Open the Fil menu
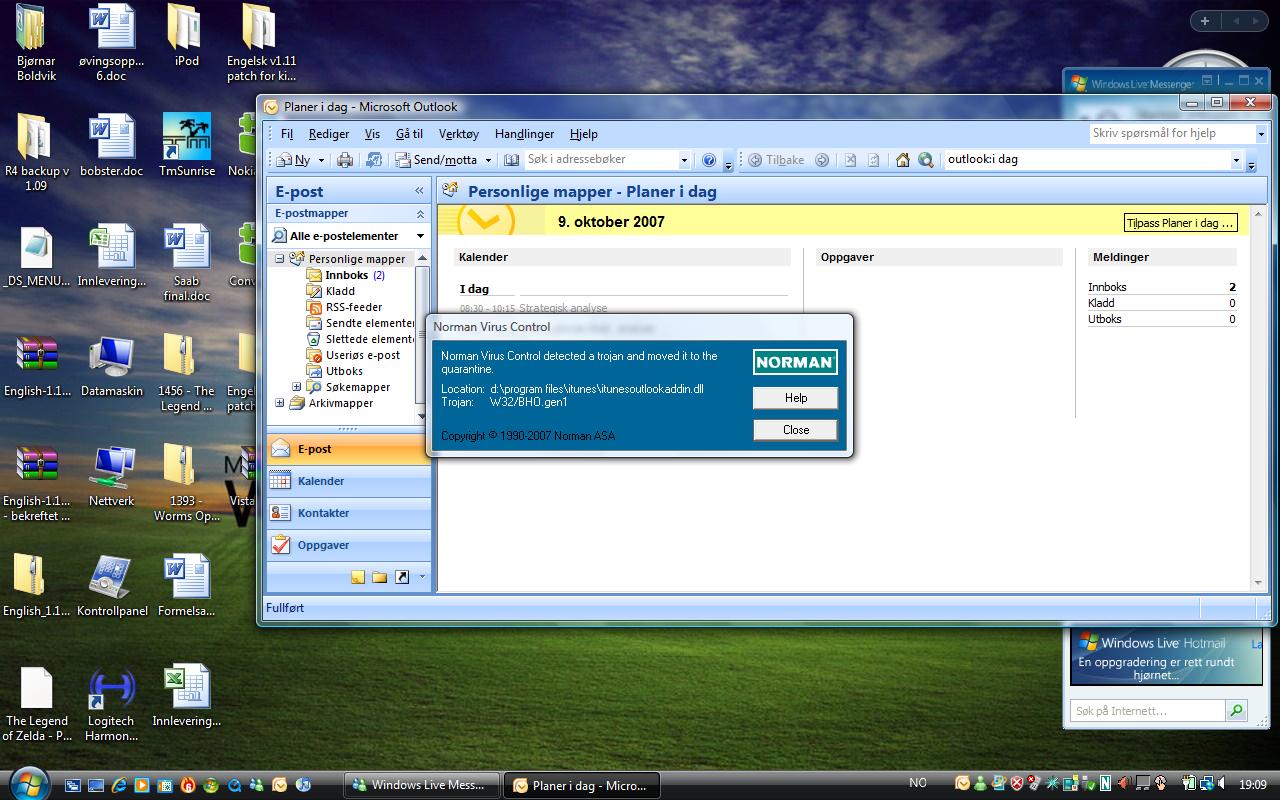 pos(287,134)
